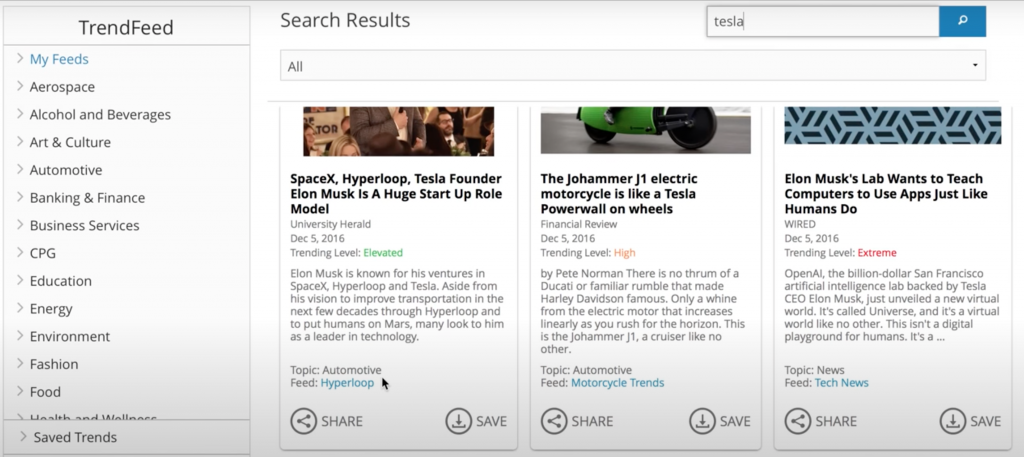Click save icon on Johammer J1 card
This screenshot has height=457, width=1024.
pyautogui.click(x=702, y=421)
